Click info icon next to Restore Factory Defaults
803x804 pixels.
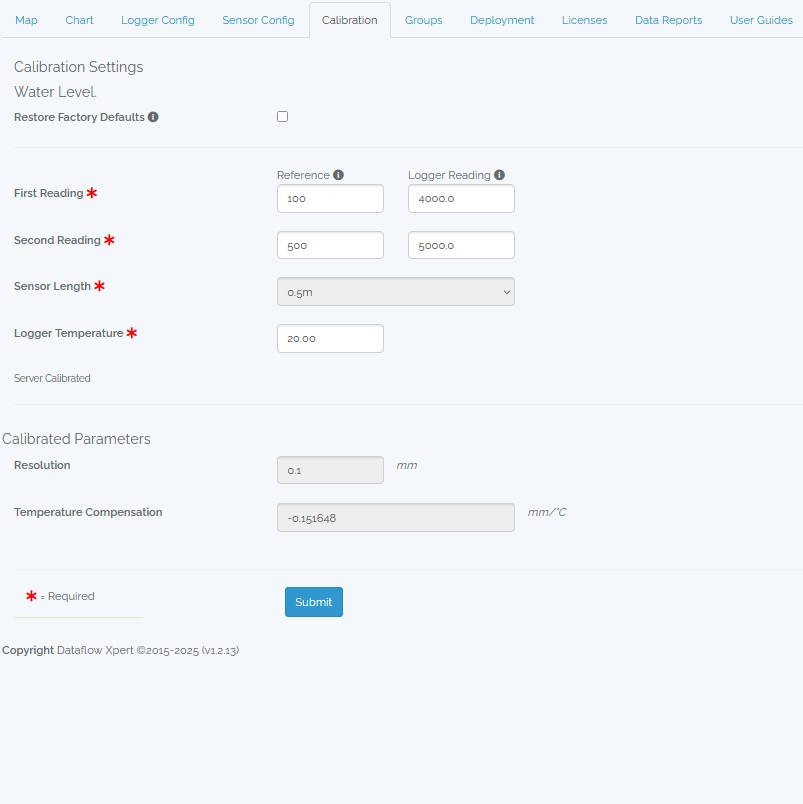tap(153, 117)
